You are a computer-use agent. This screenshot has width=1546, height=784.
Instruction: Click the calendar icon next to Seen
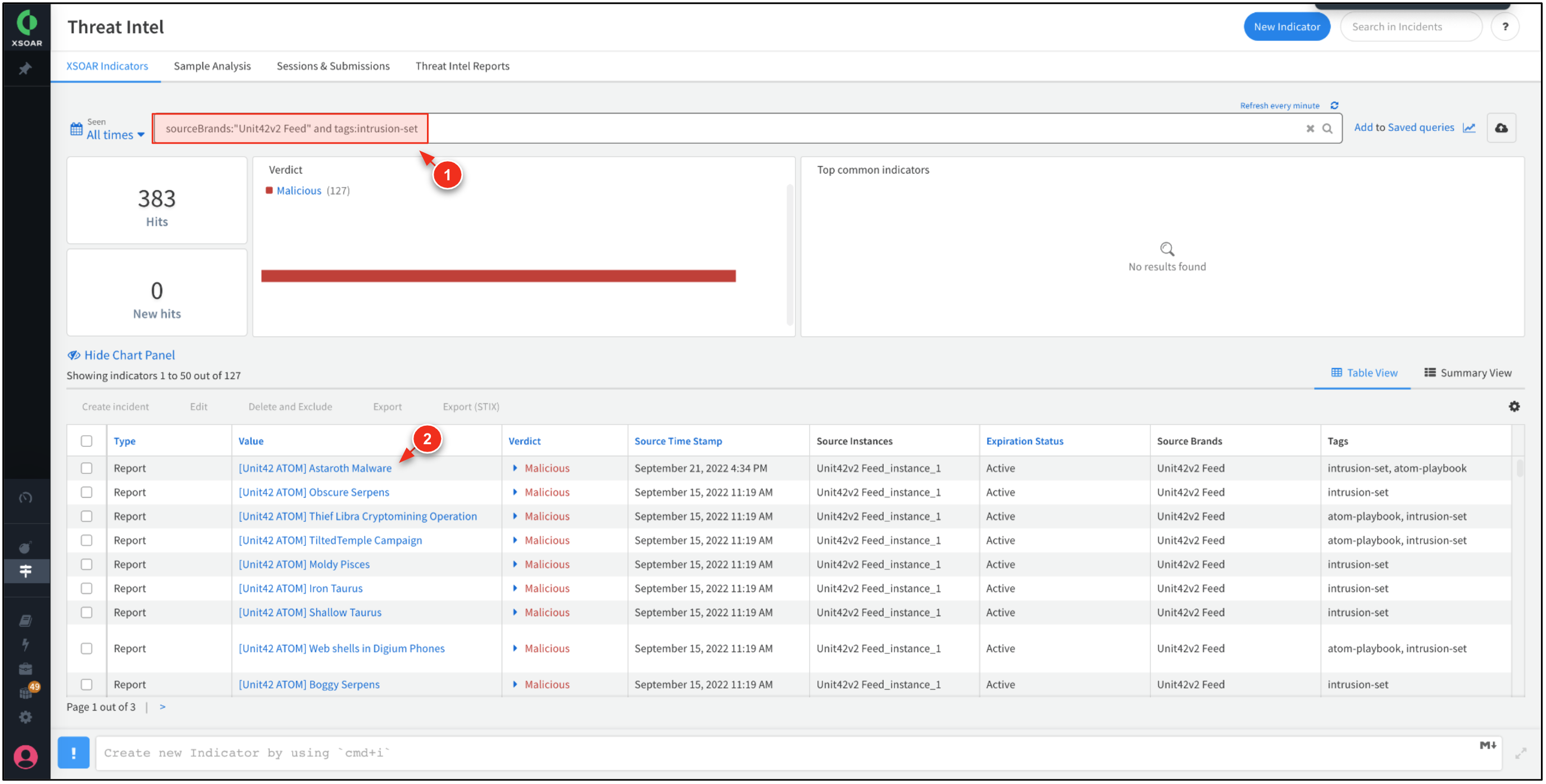76,129
